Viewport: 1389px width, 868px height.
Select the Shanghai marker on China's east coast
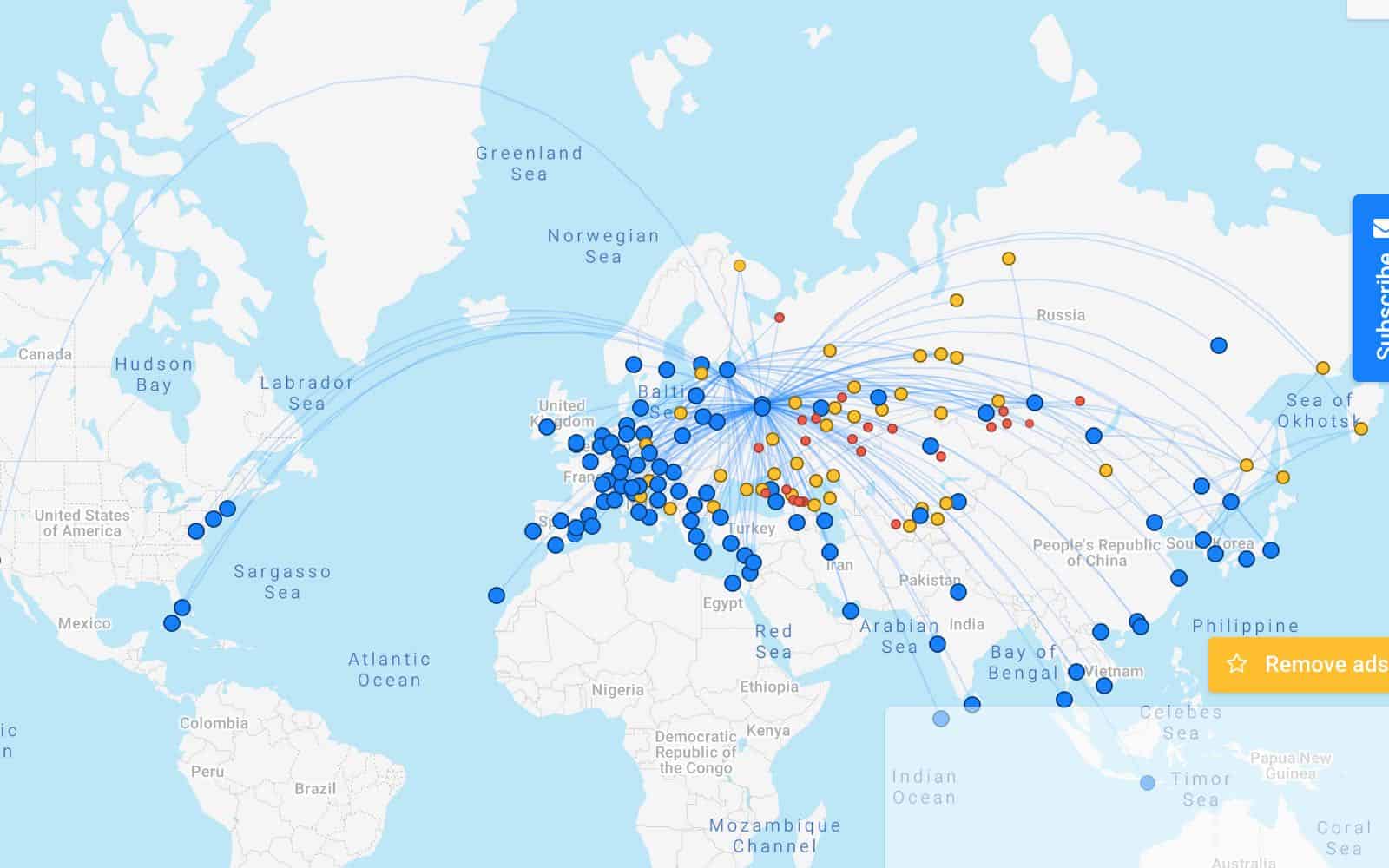[1179, 578]
